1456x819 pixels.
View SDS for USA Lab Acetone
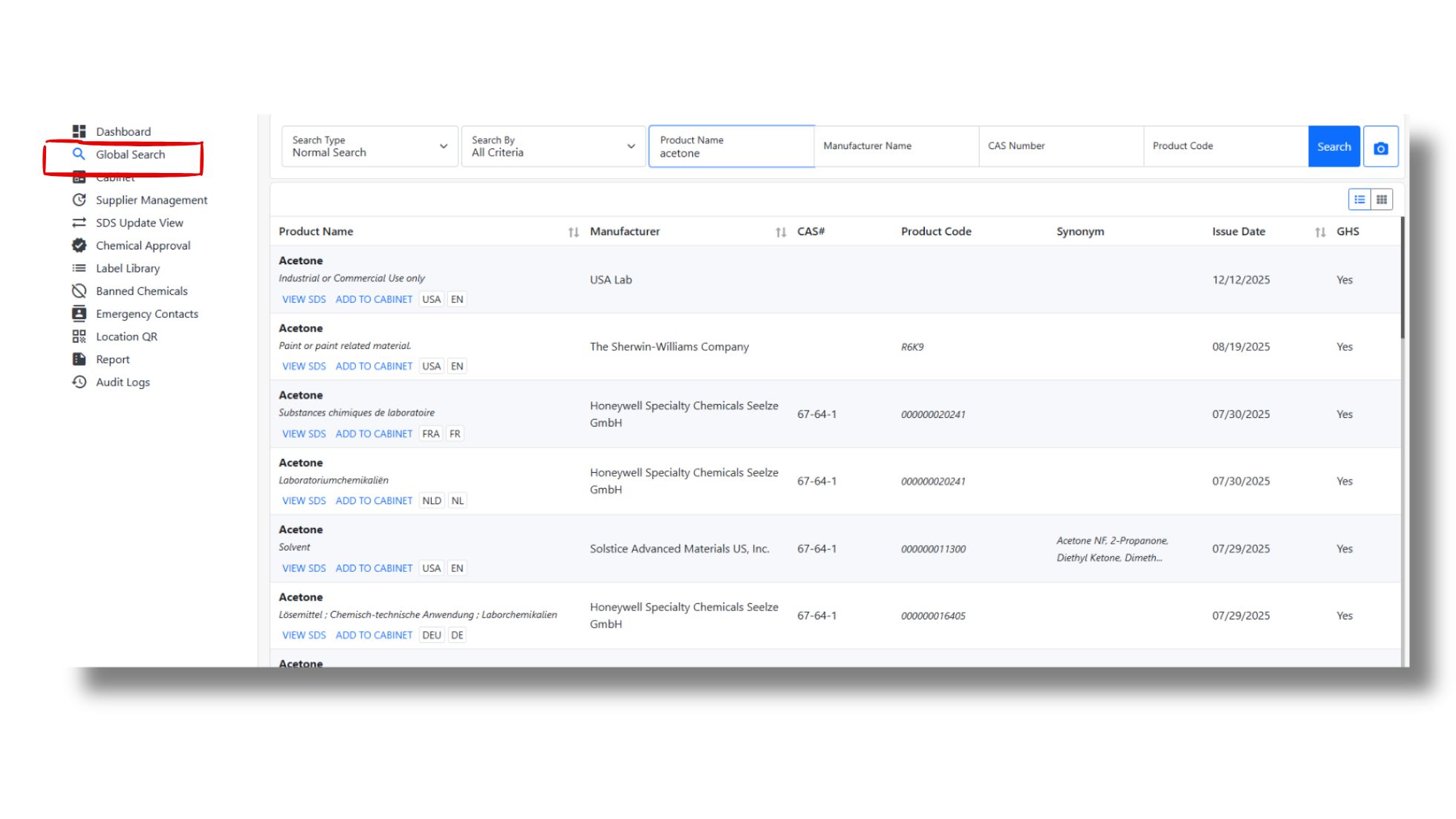(x=304, y=299)
